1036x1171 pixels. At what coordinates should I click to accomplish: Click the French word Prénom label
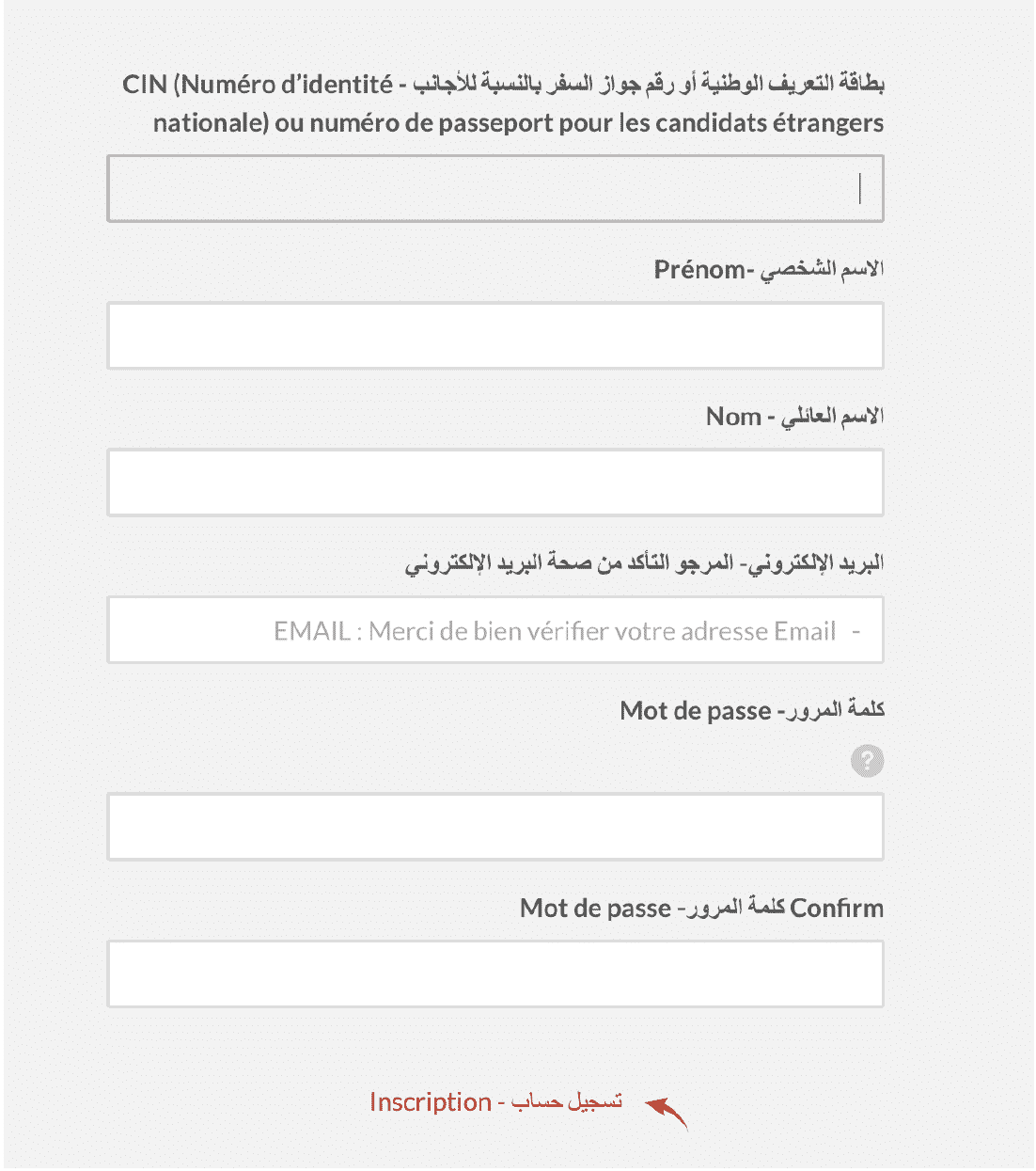(x=699, y=270)
